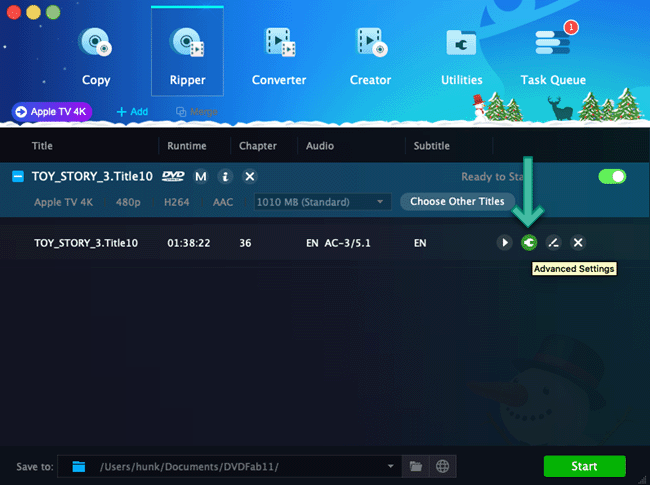Click the Add source button
650x485 pixels.
[132, 112]
